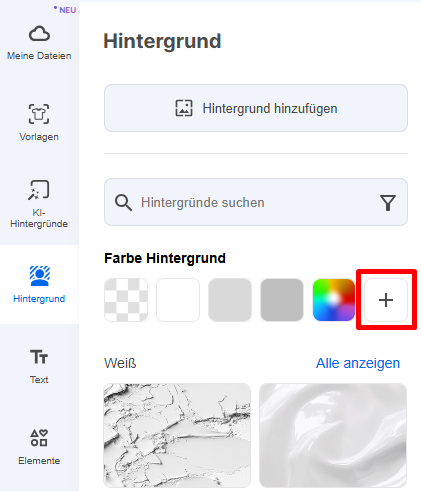Select the glossy white cream thumbnail

(333, 435)
